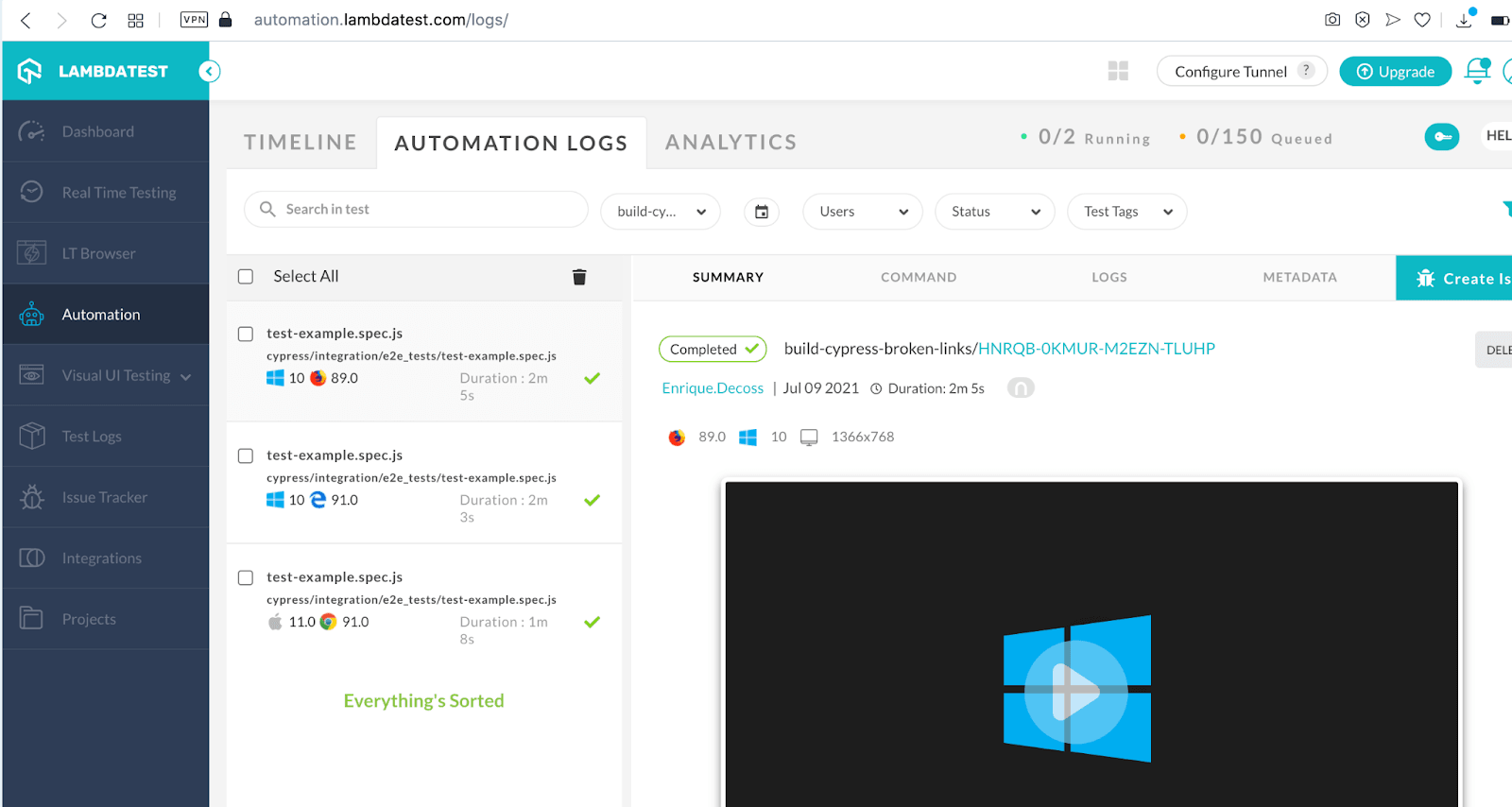Click the VPN badge in address bar
This screenshot has height=807, width=1512.
[194, 19]
